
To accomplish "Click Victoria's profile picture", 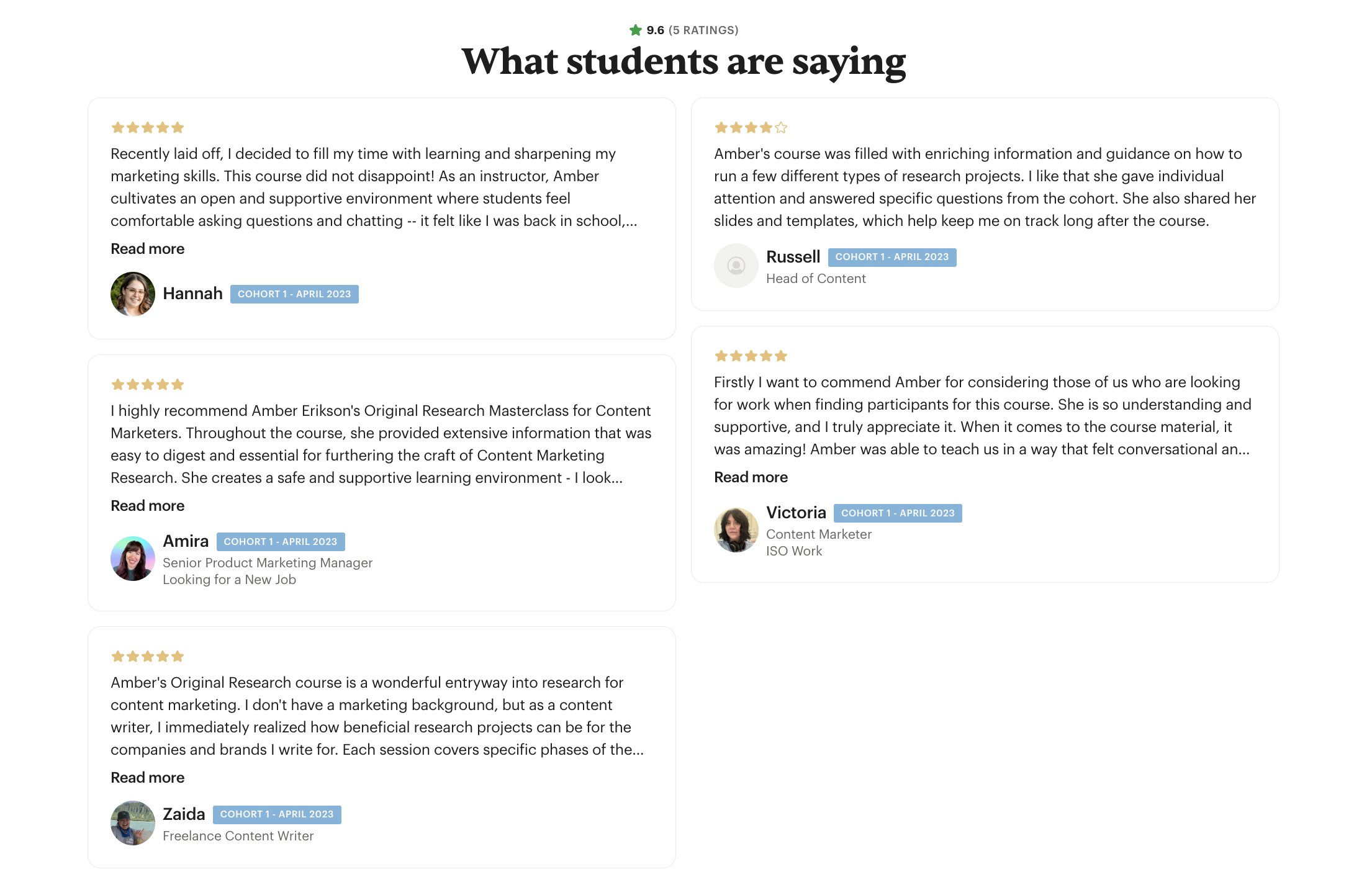I will [736, 530].
